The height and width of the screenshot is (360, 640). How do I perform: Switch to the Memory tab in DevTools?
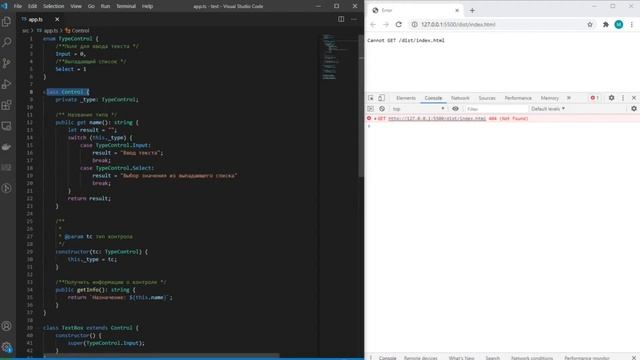coord(549,98)
